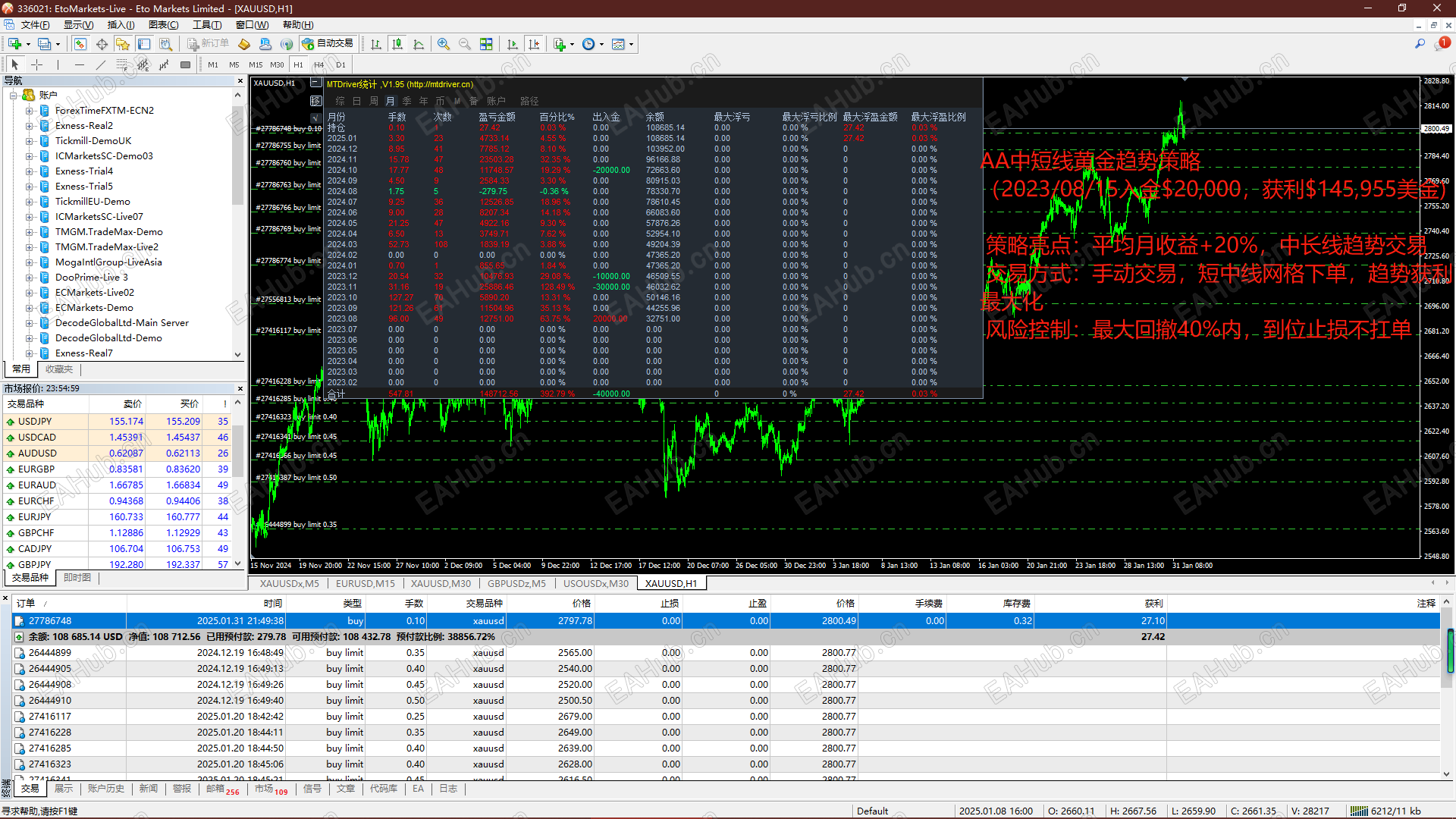Image resolution: width=1456 pixels, height=819 pixels.
Task: Open the new chart dropdown arrow
Action: [x=30, y=44]
